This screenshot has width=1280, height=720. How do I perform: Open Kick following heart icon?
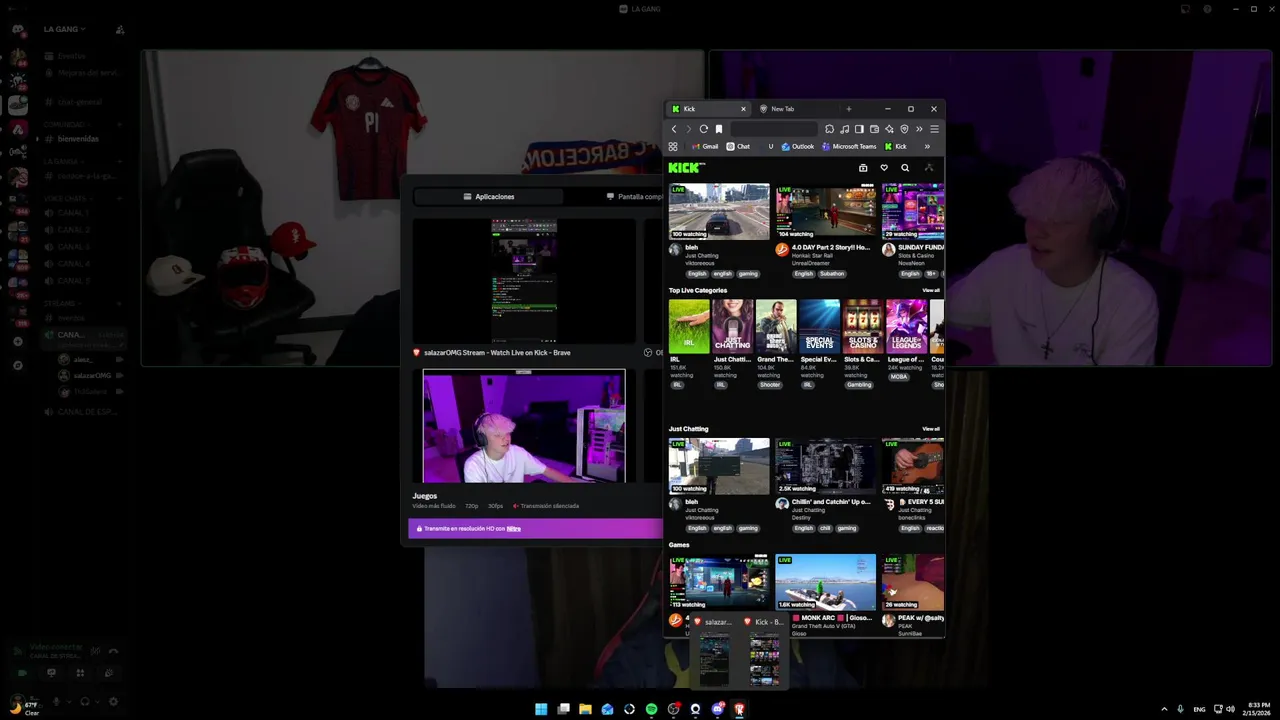coord(884,168)
